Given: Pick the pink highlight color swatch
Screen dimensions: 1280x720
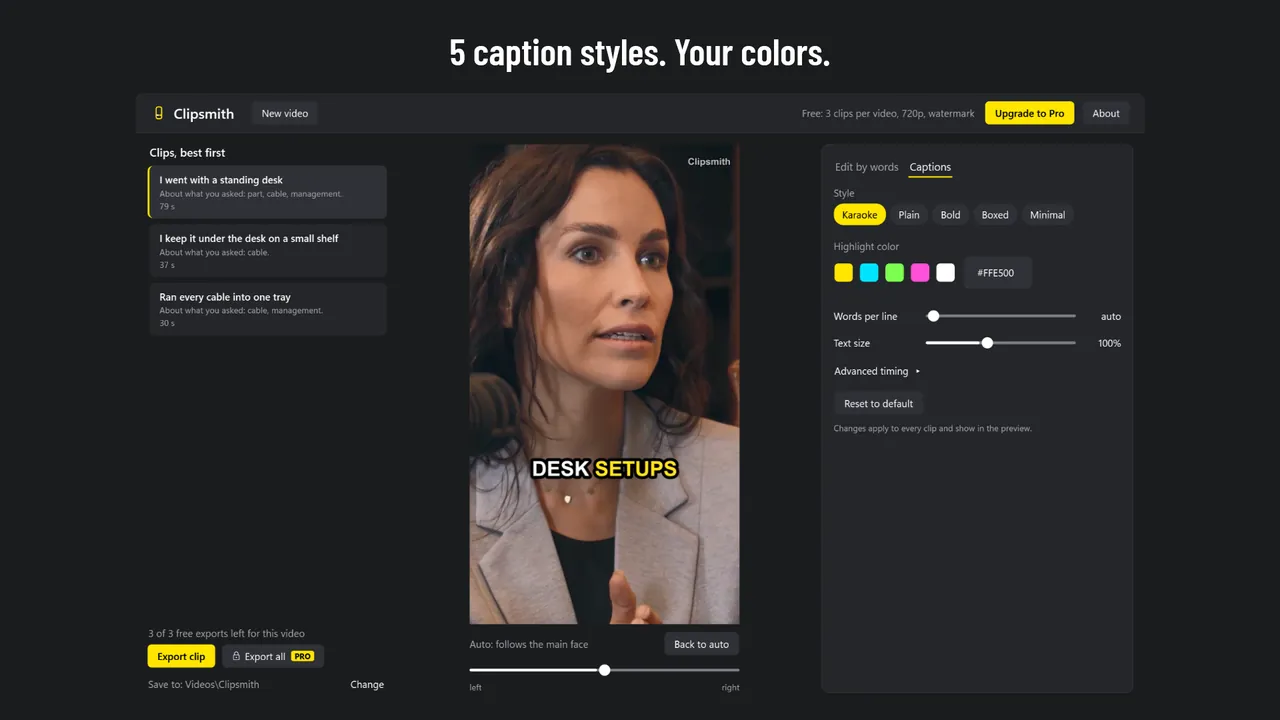Looking at the screenshot, I should [920, 273].
